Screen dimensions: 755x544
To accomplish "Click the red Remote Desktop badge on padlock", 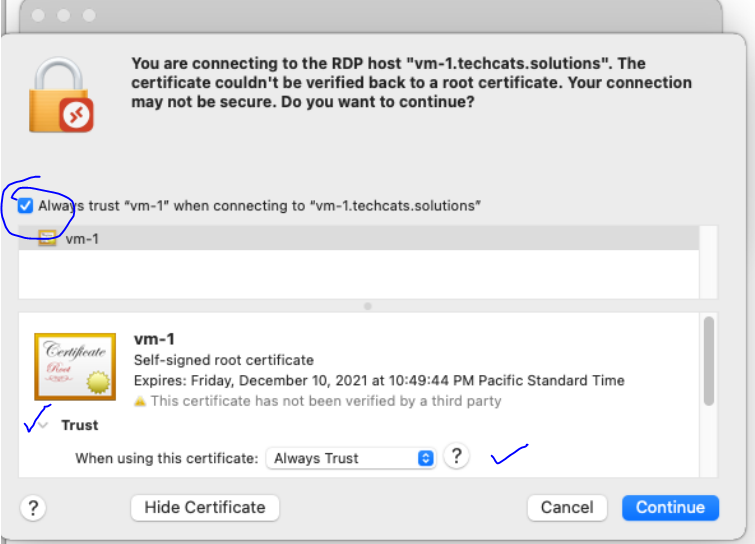I will 77,115.
